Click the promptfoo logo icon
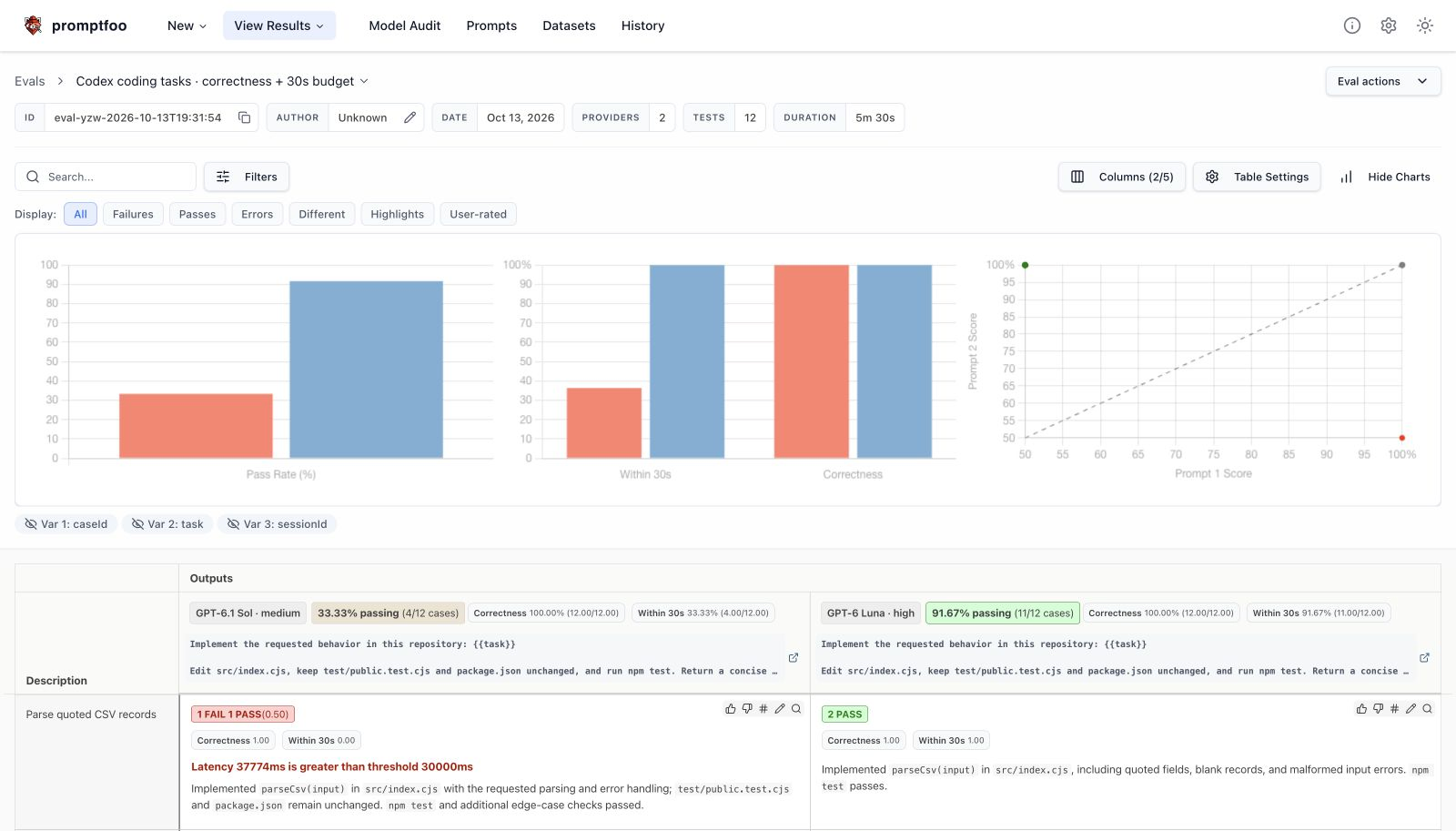1456x831 pixels. [33, 25]
